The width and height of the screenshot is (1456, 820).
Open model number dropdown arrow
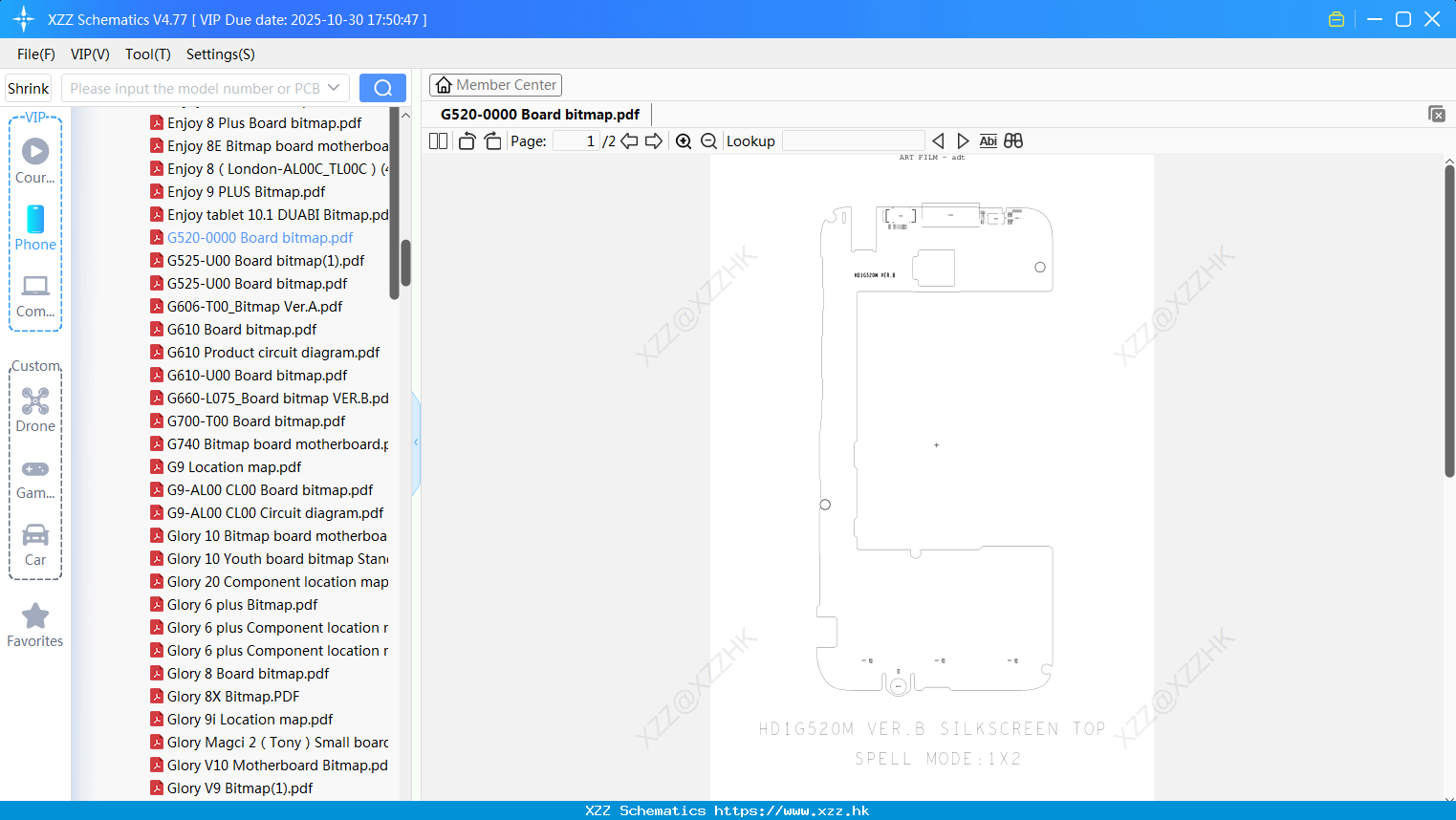(x=334, y=88)
